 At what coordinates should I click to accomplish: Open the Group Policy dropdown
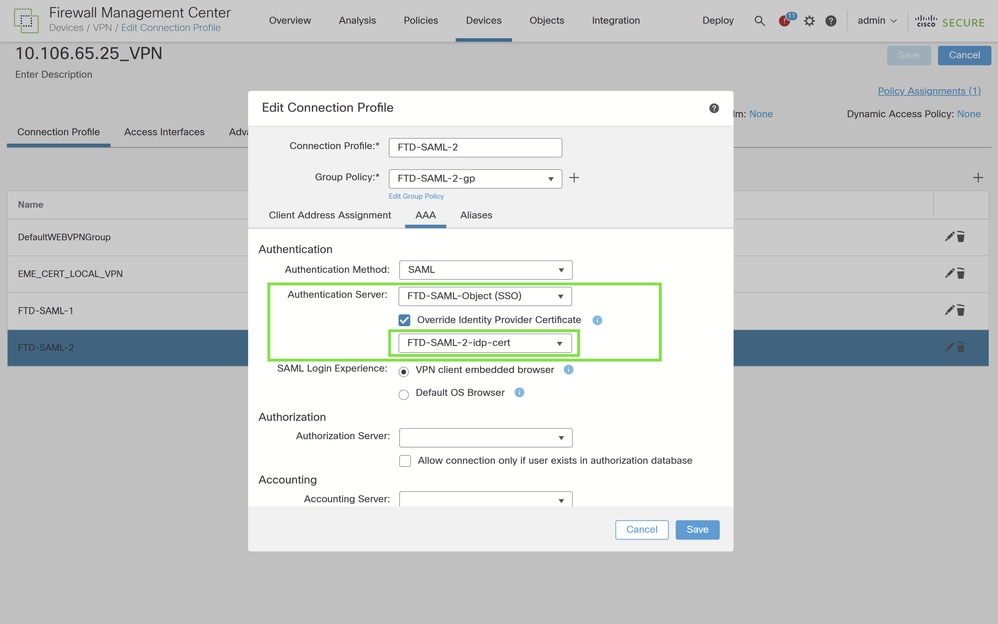(475, 178)
